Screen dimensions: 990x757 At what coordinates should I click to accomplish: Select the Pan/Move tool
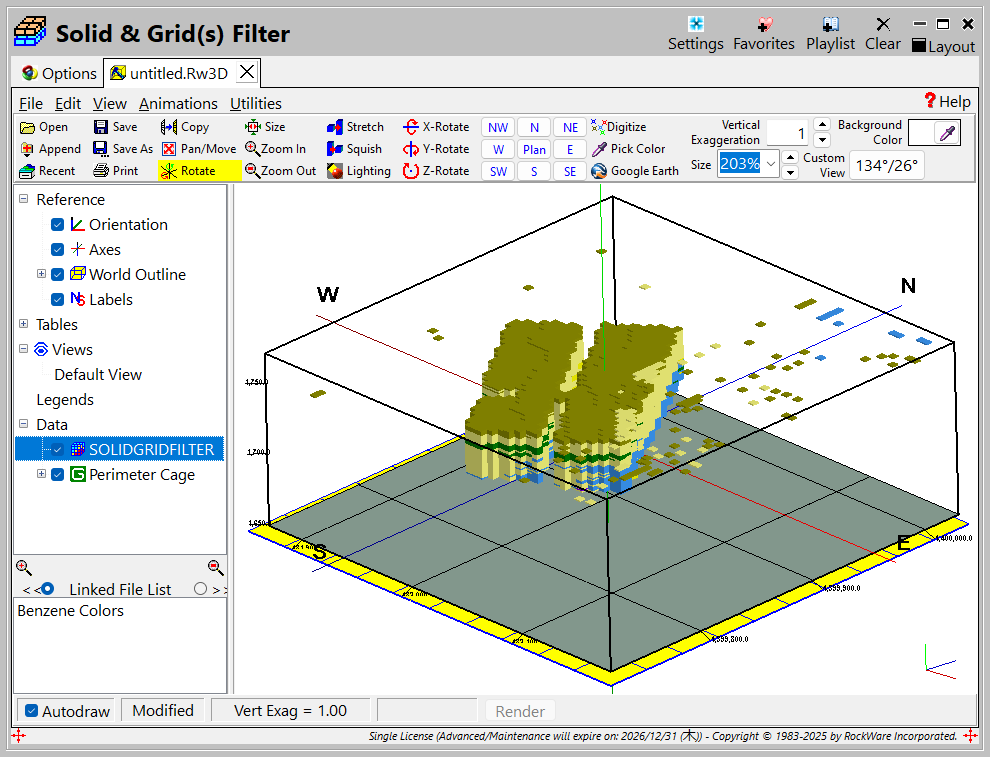tap(169, 149)
